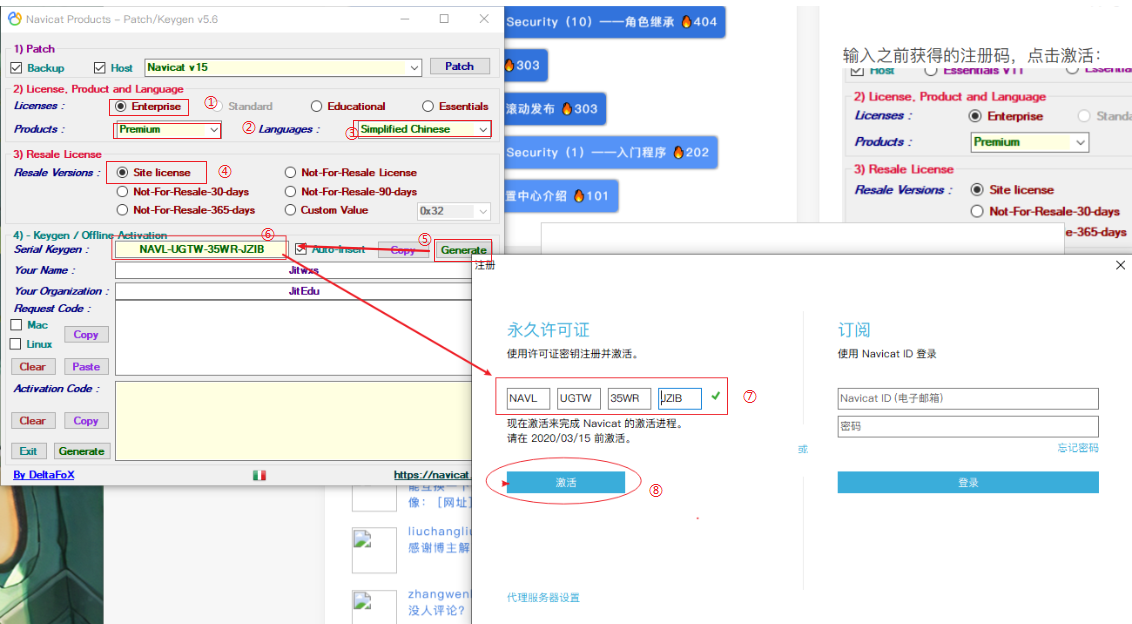This screenshot has height=624, width=1132.
Task: Click 忘记密码 forgot password link
Action: click(1078, 448)
